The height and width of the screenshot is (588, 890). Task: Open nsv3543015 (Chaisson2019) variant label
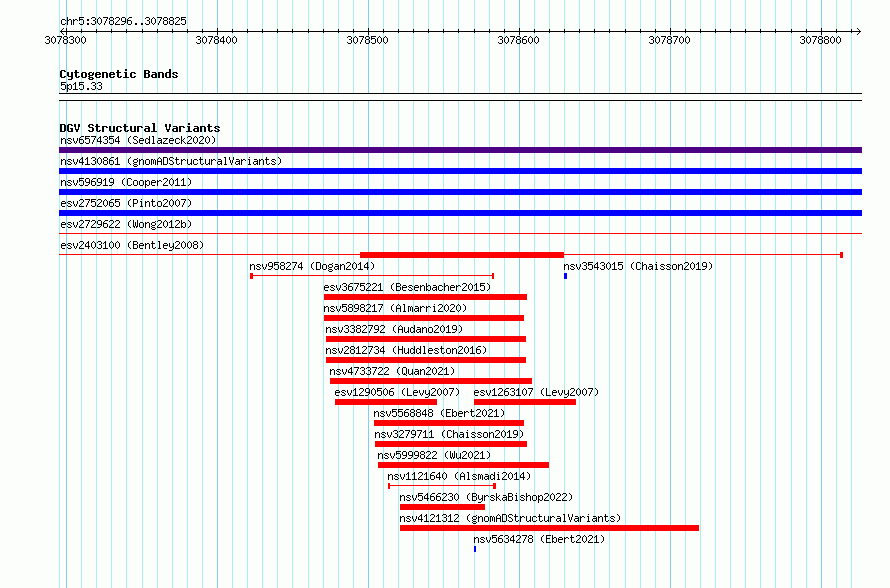click(x=638, y=266)
